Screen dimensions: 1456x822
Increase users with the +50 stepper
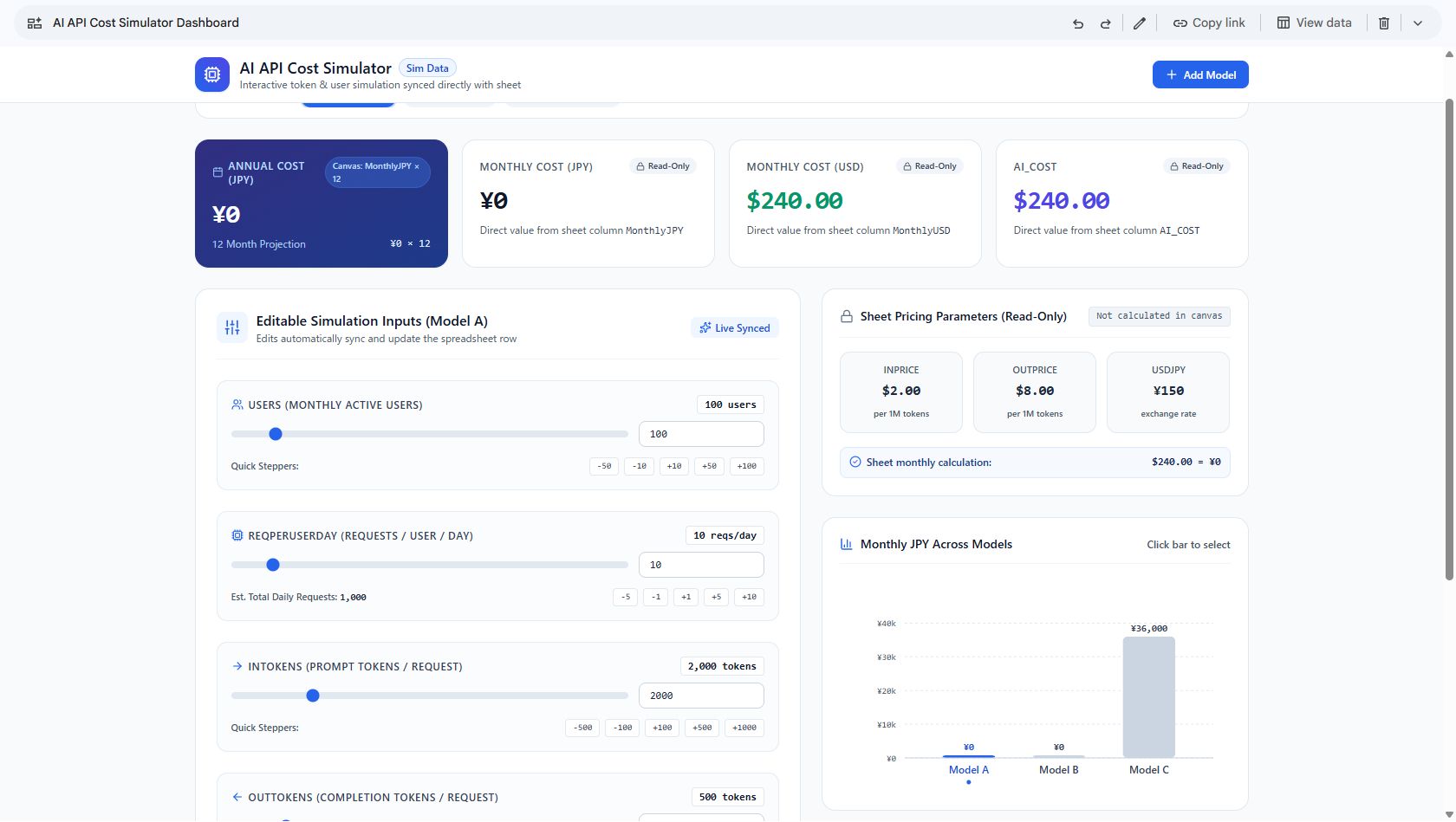point(709,466)
